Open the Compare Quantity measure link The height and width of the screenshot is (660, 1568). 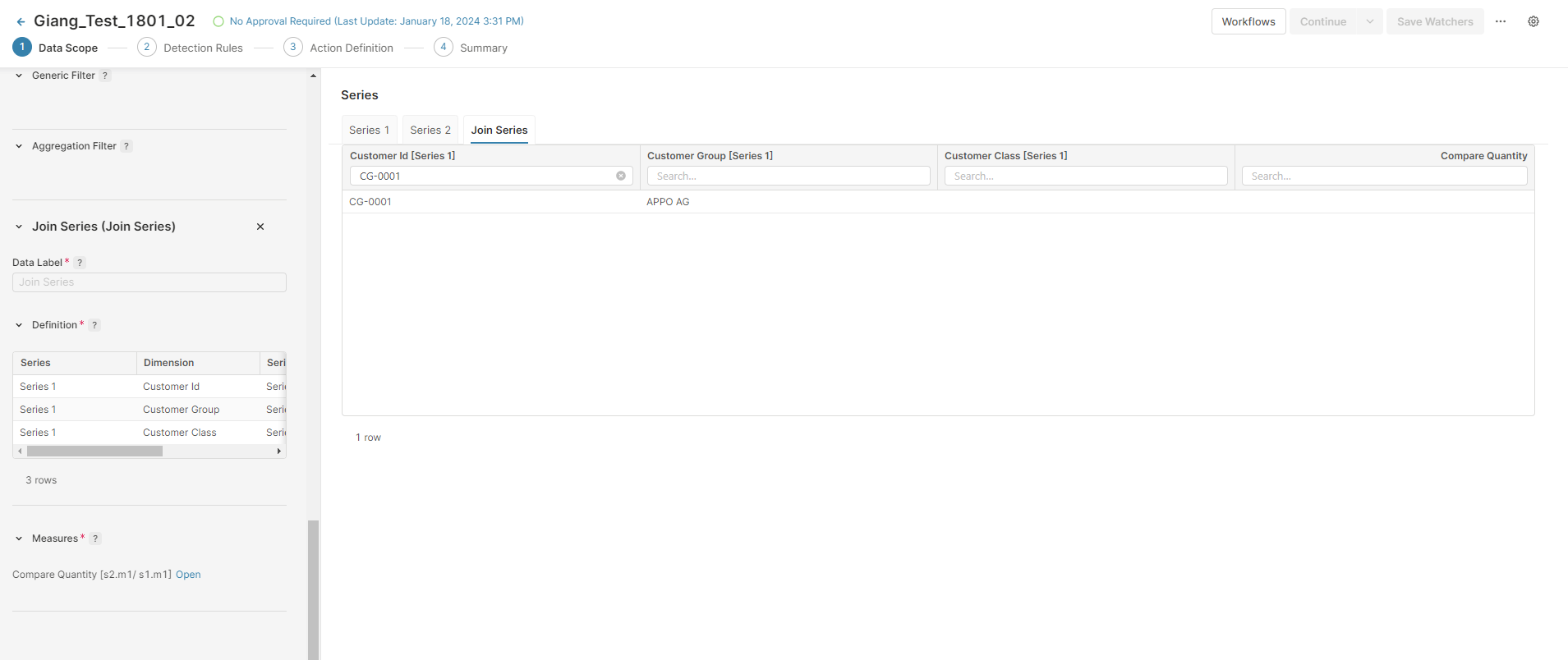click(188, 575)
